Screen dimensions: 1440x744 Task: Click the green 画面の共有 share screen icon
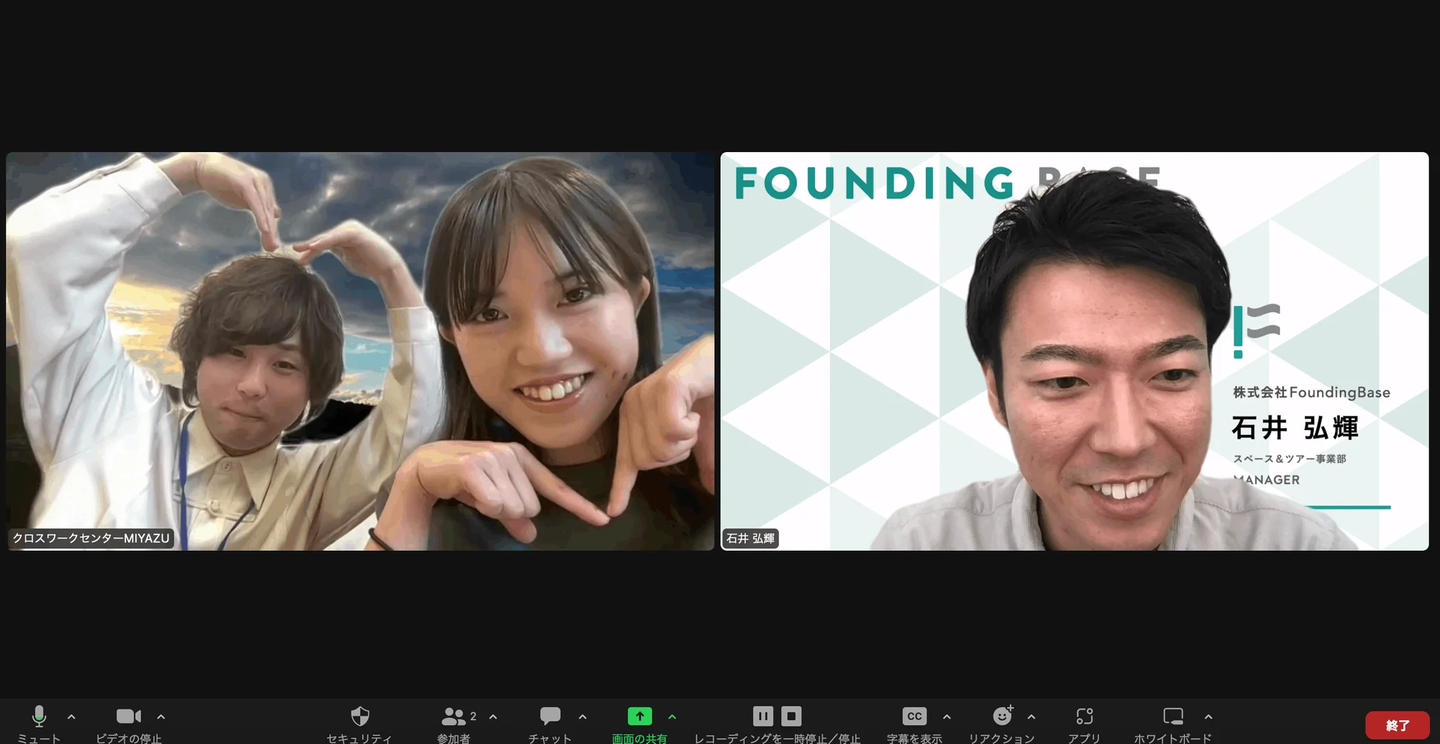pyautogui.click(x=639, y=716)
